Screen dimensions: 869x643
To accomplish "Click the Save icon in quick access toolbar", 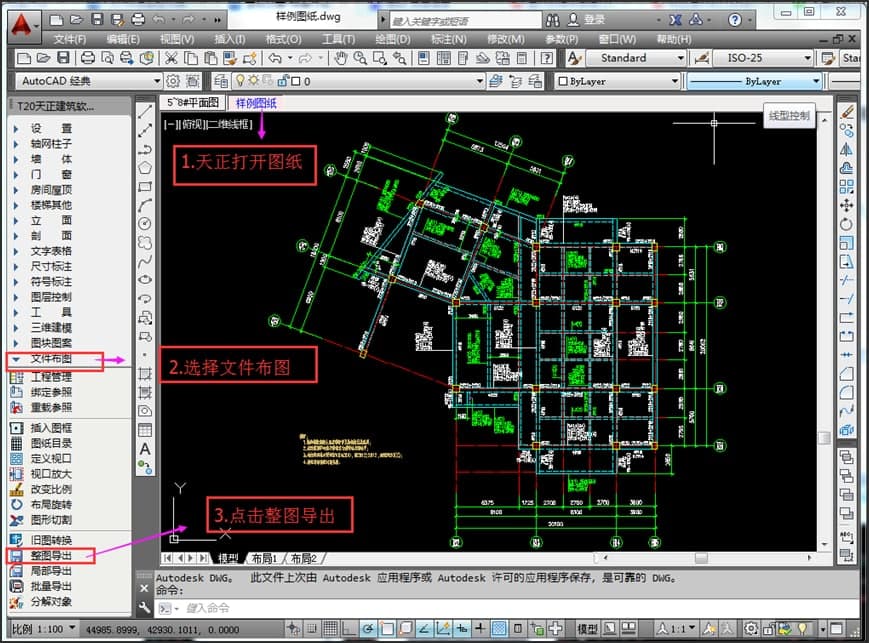I will tap(96, 19).
